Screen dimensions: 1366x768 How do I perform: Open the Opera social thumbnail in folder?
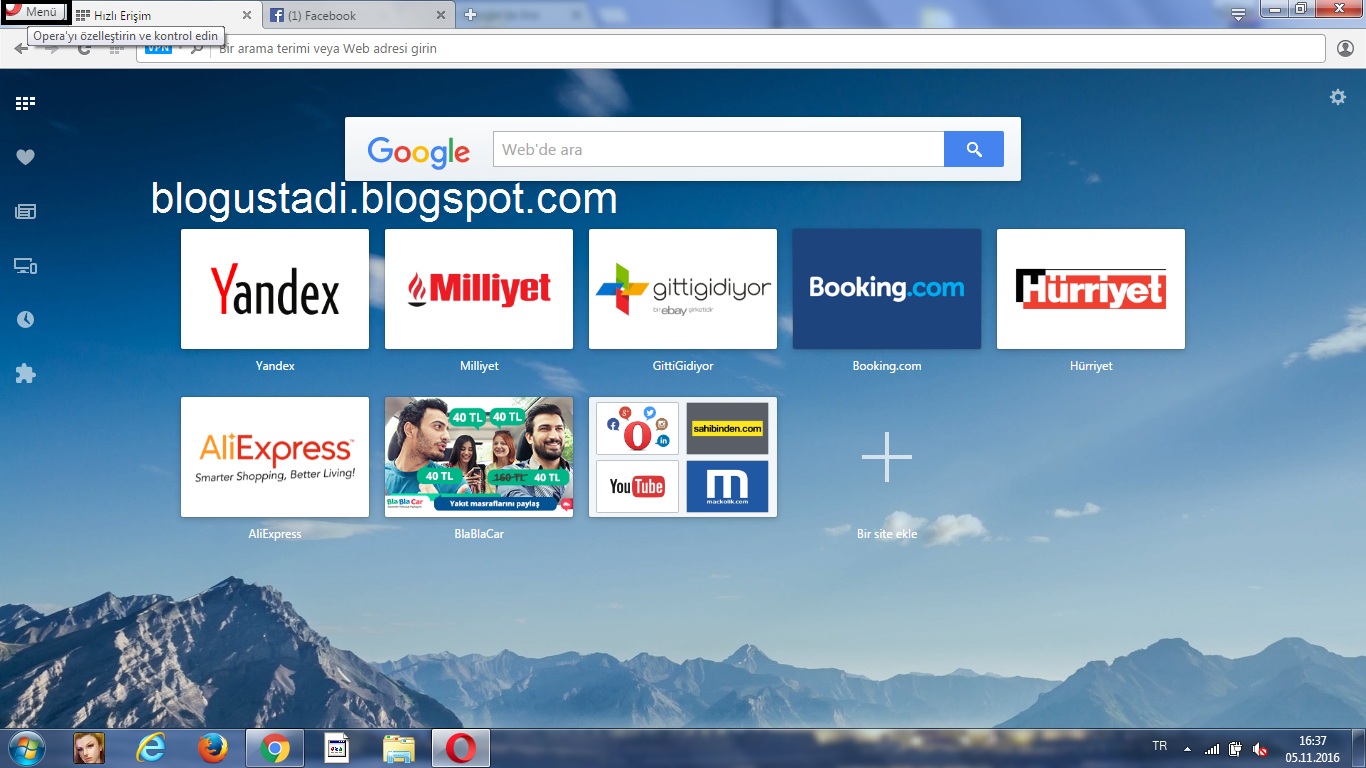click(637, 428)
